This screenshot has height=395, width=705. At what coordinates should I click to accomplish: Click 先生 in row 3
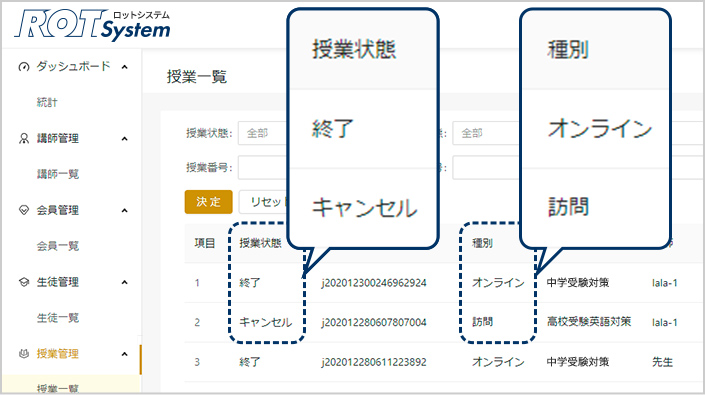click(x=662, y=362)
